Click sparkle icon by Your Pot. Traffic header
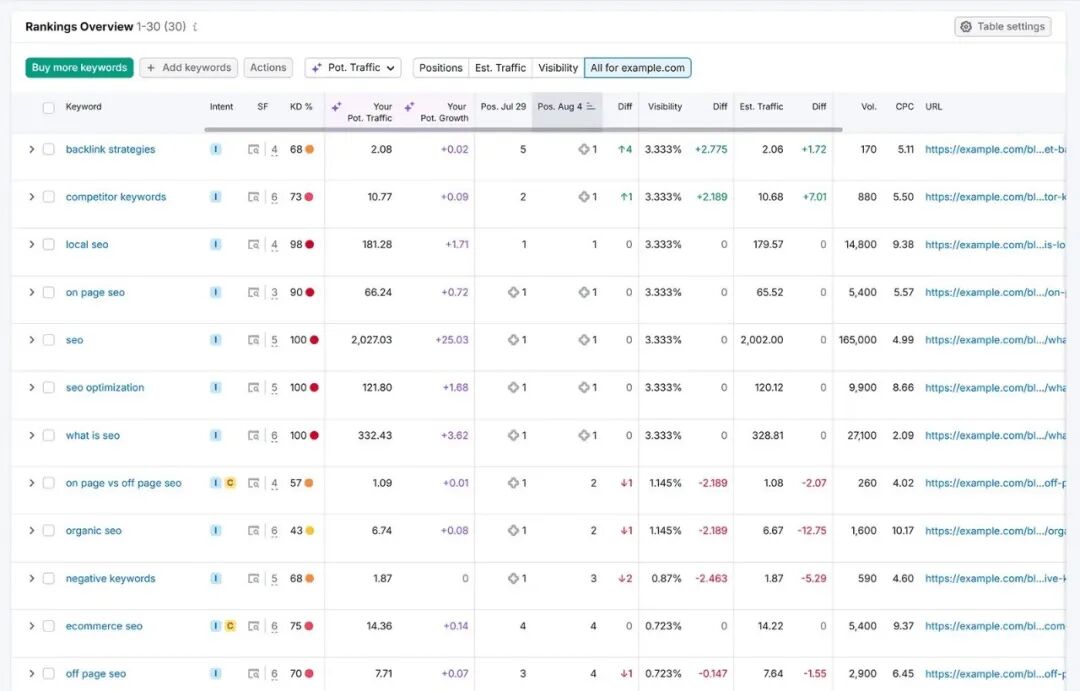Viewport: 1080px width, 691px height. [337, 107]
